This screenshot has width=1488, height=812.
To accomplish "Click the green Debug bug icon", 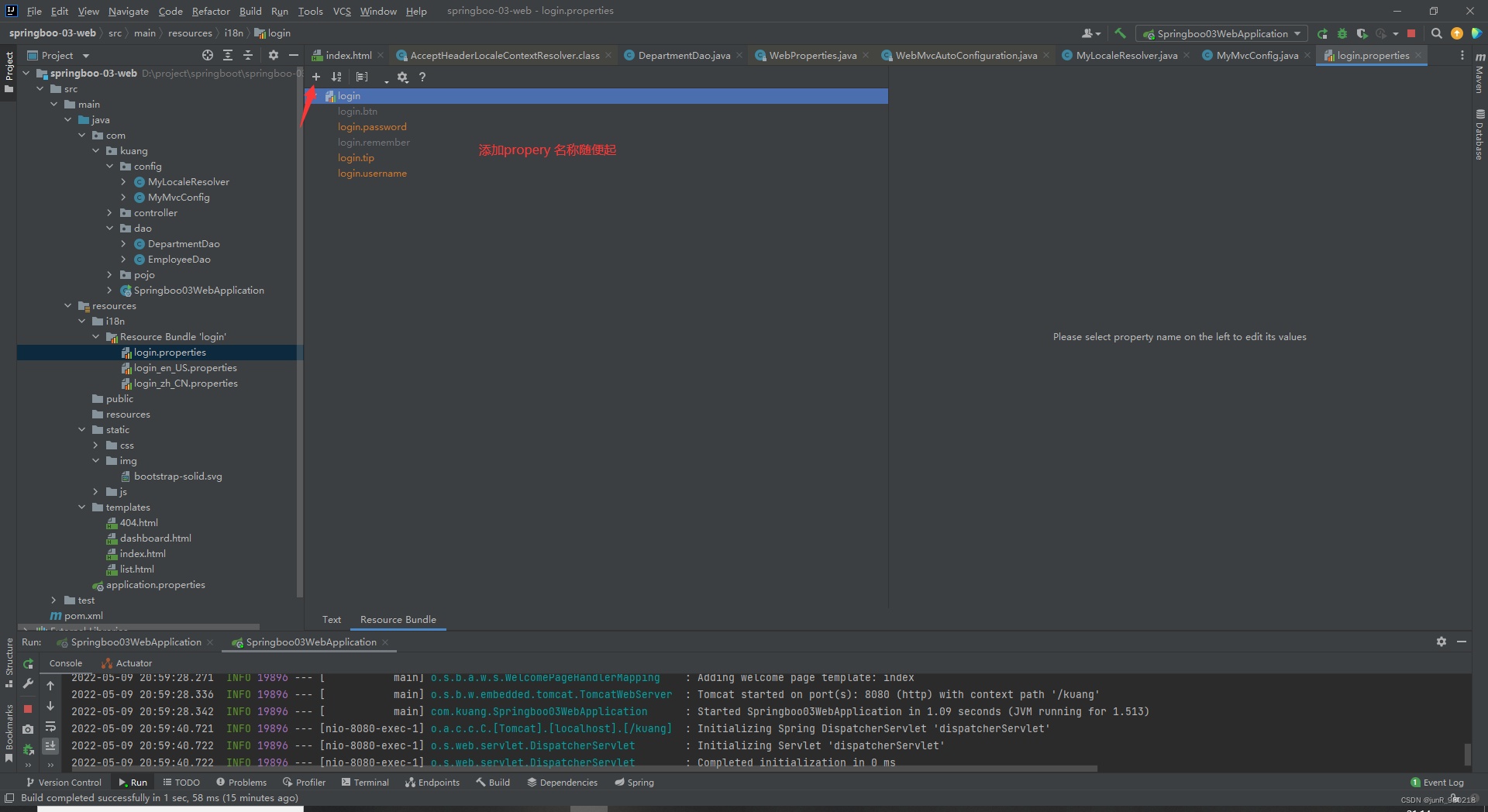I will [x=1342, y=33].
